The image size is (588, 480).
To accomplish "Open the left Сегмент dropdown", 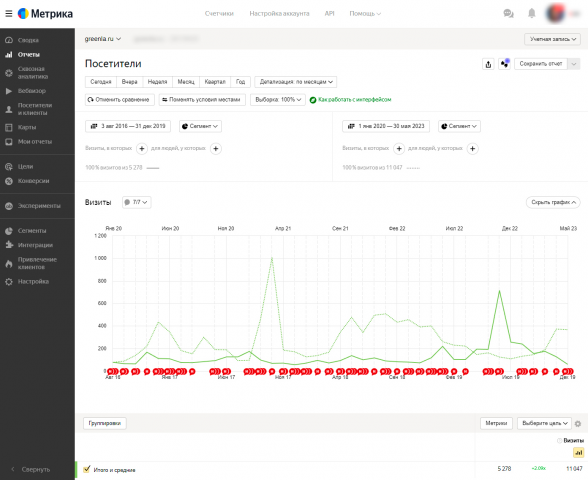I will tap(200, 126).
